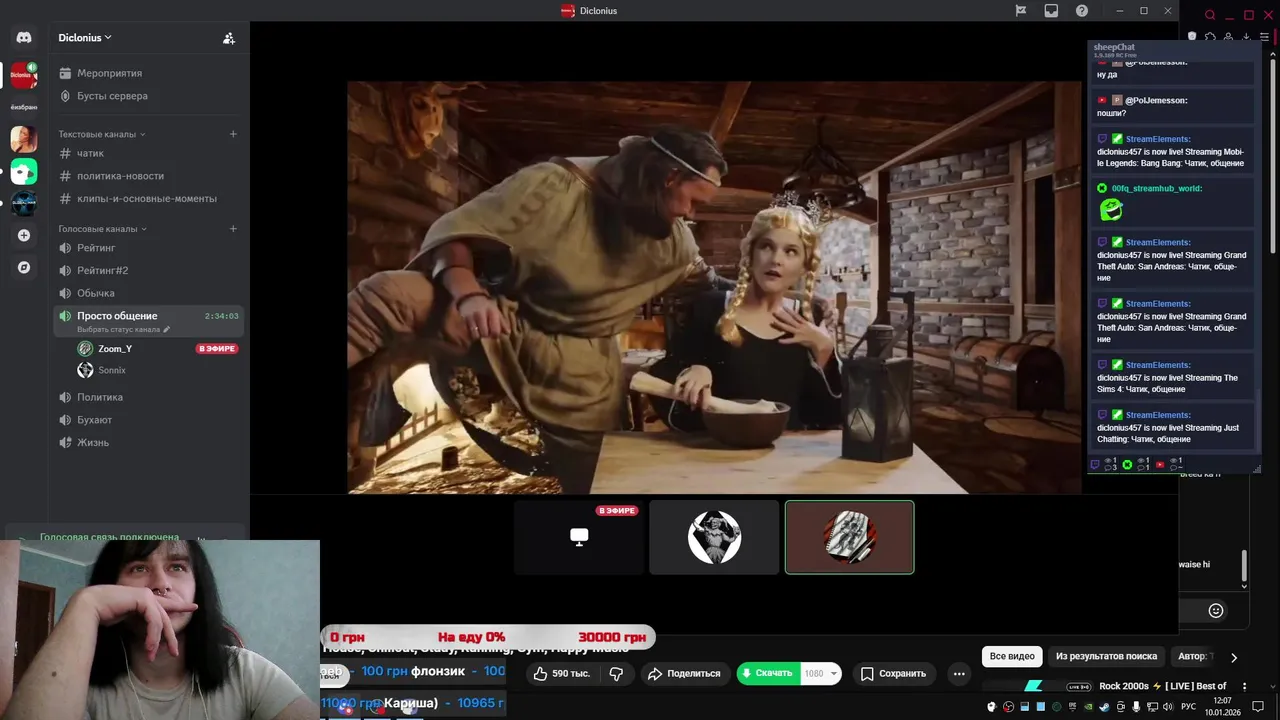Open the Discord checklist flag icon
1280x720 pixels.
point(1021,11)
